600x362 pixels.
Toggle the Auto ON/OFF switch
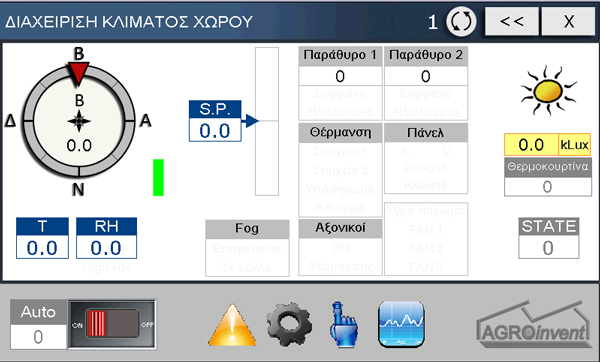[x=112, y=324]
